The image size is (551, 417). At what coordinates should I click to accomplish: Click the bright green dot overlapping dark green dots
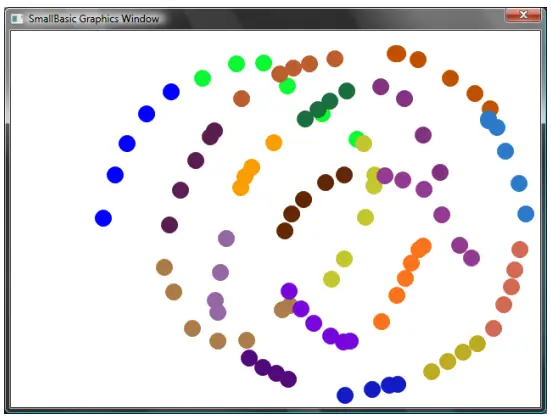[x=323, y=115]
